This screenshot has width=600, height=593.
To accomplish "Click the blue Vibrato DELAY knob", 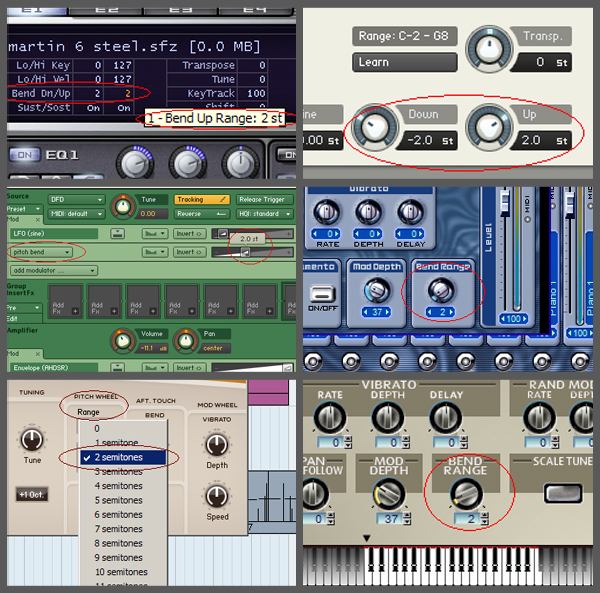I will pos(411,212).
